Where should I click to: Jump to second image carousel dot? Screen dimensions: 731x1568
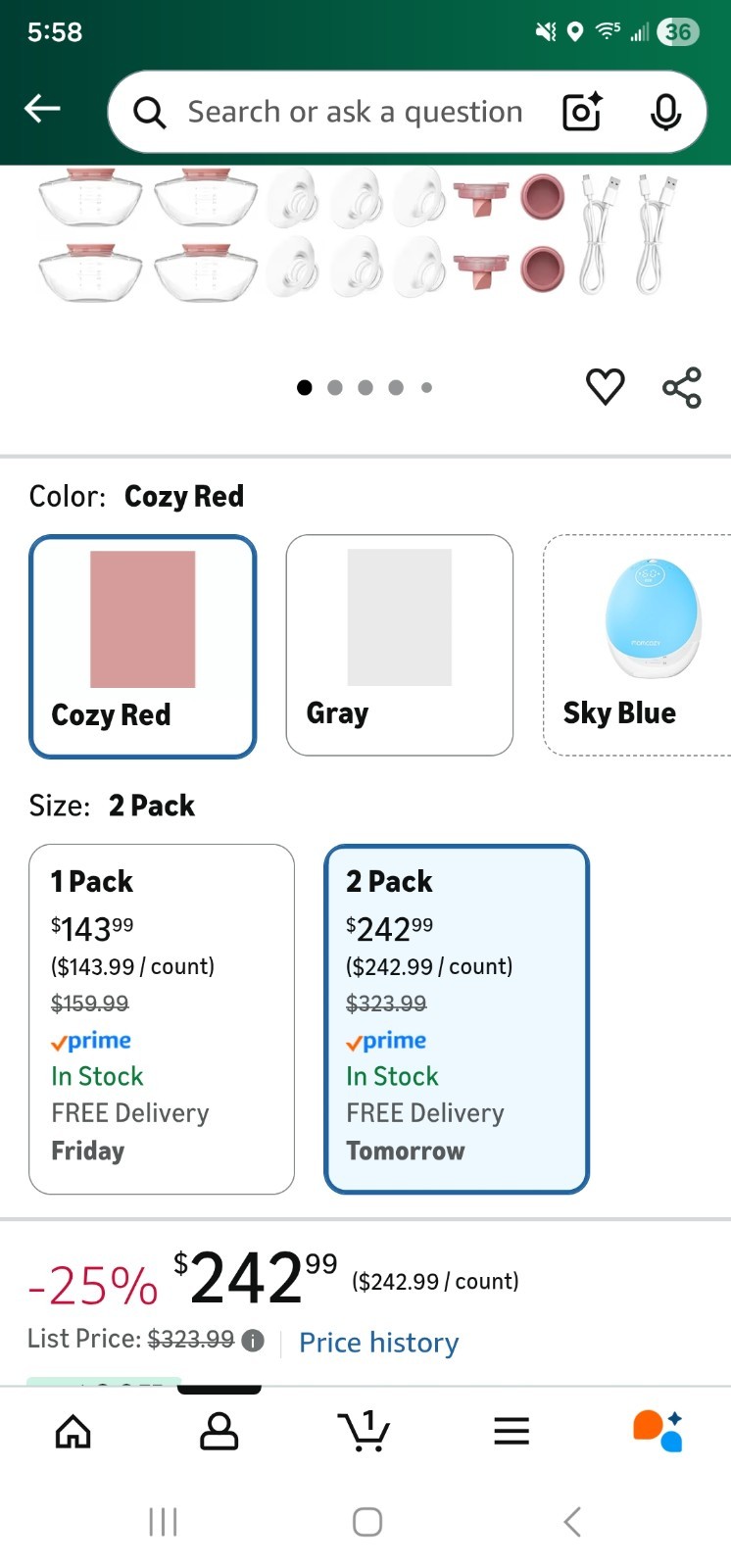pyautogui.click(x=335, y=388)
